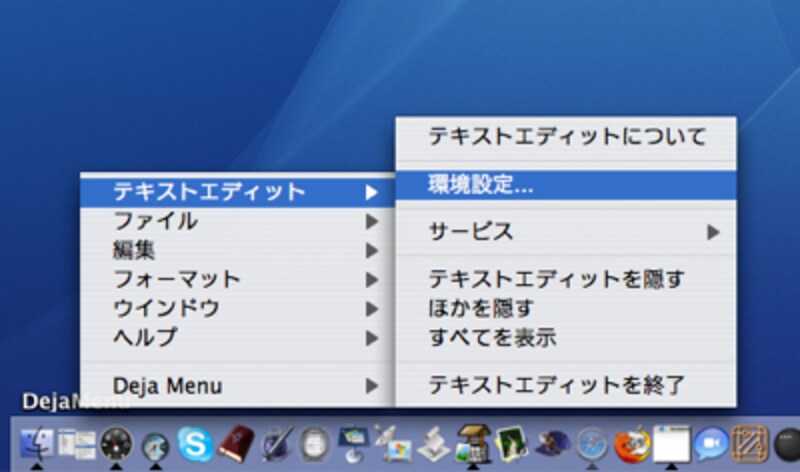Choose すべてを表示

(x=566, y=338)
